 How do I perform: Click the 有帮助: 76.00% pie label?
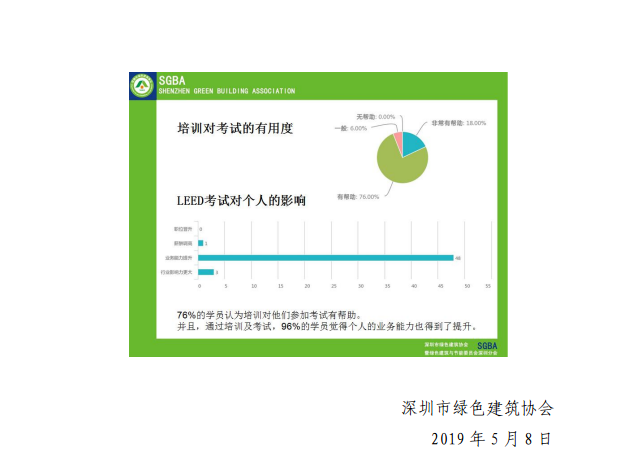click(x=358, y=197)
